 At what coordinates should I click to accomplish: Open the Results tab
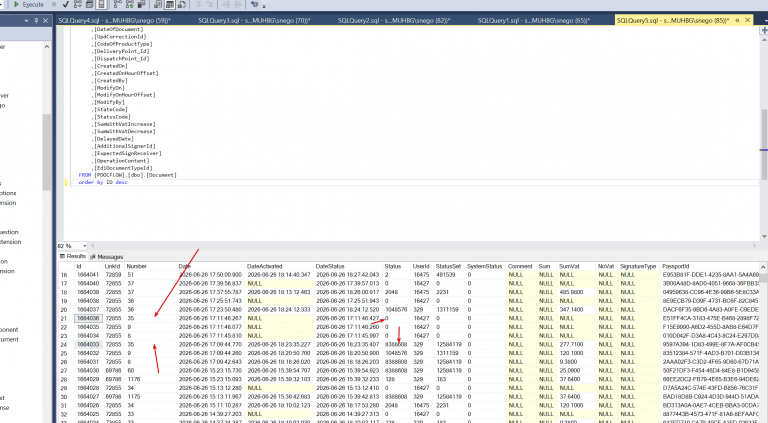(x=72, y=257)
